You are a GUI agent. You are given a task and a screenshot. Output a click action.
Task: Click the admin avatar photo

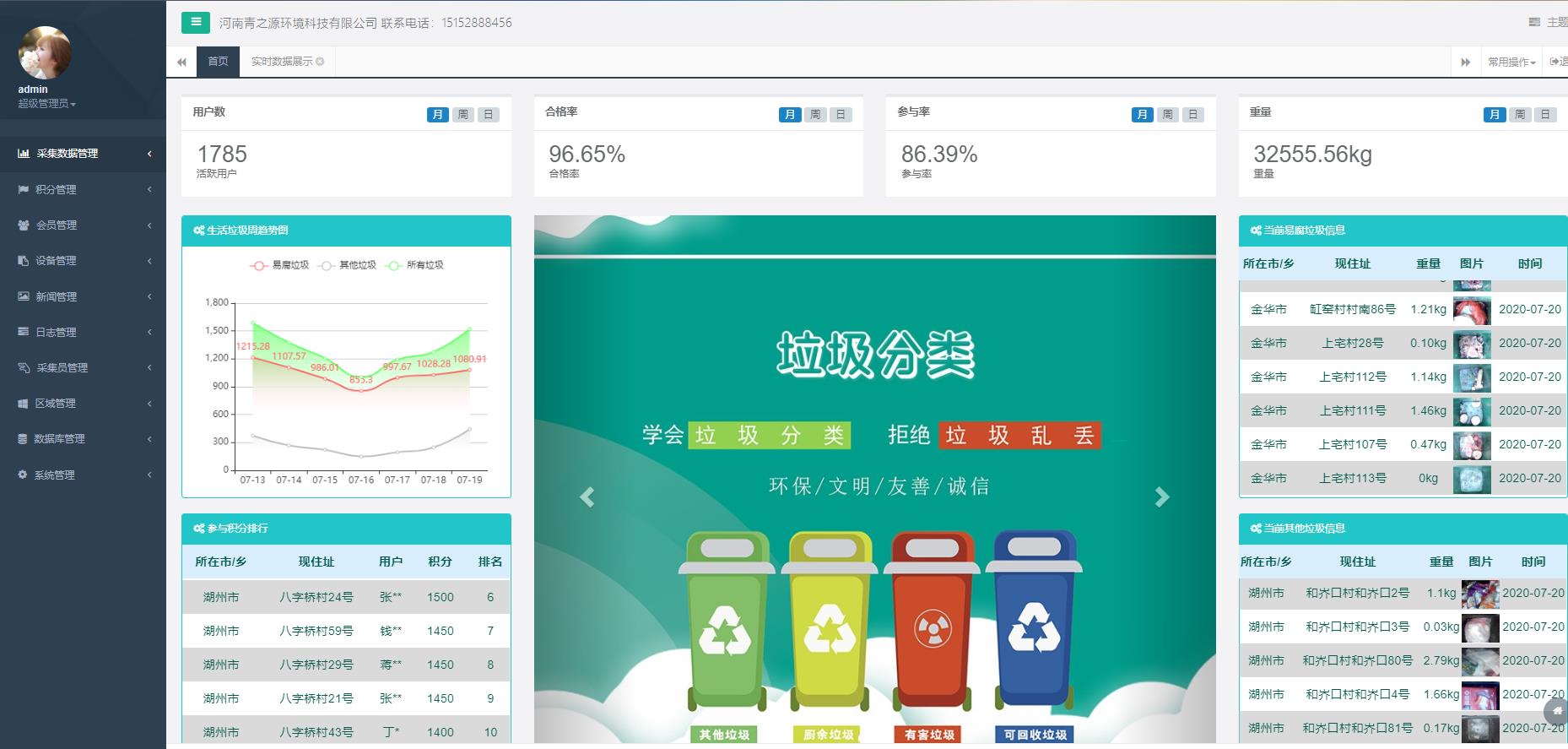(x=45, y=52)
